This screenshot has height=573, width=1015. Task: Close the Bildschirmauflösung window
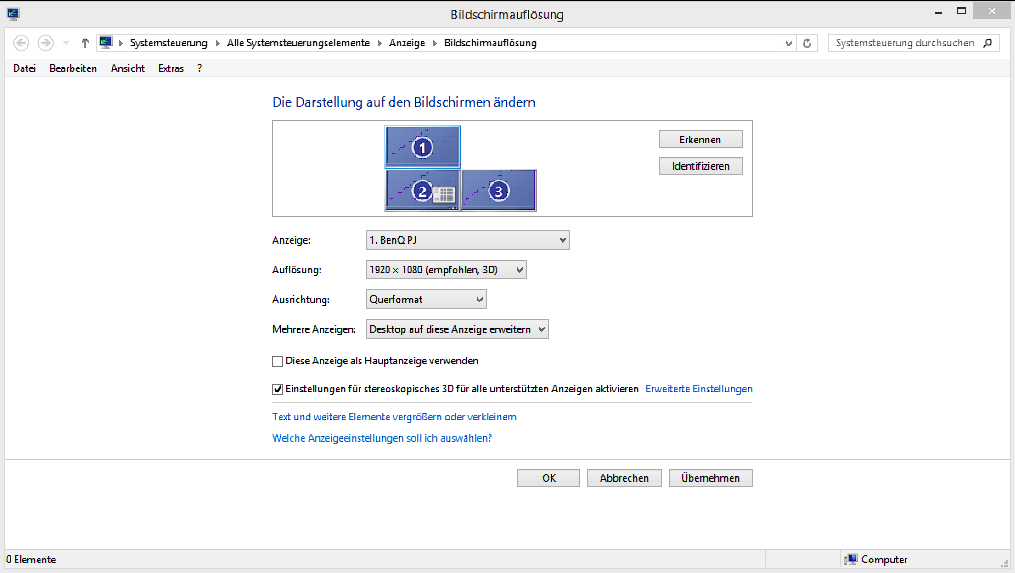992,11
